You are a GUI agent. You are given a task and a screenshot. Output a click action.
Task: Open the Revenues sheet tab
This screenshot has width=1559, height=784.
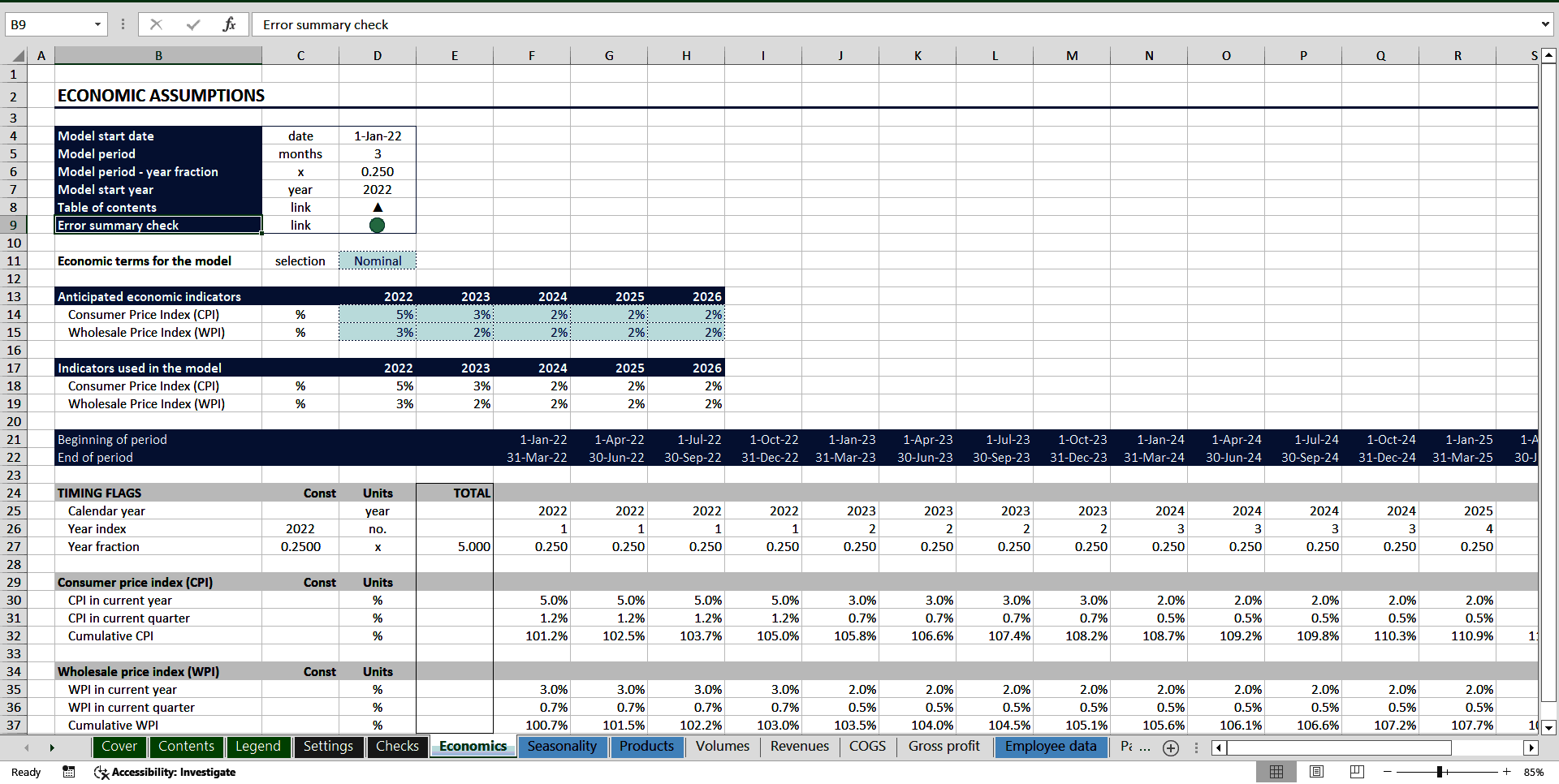pos(800,747)
